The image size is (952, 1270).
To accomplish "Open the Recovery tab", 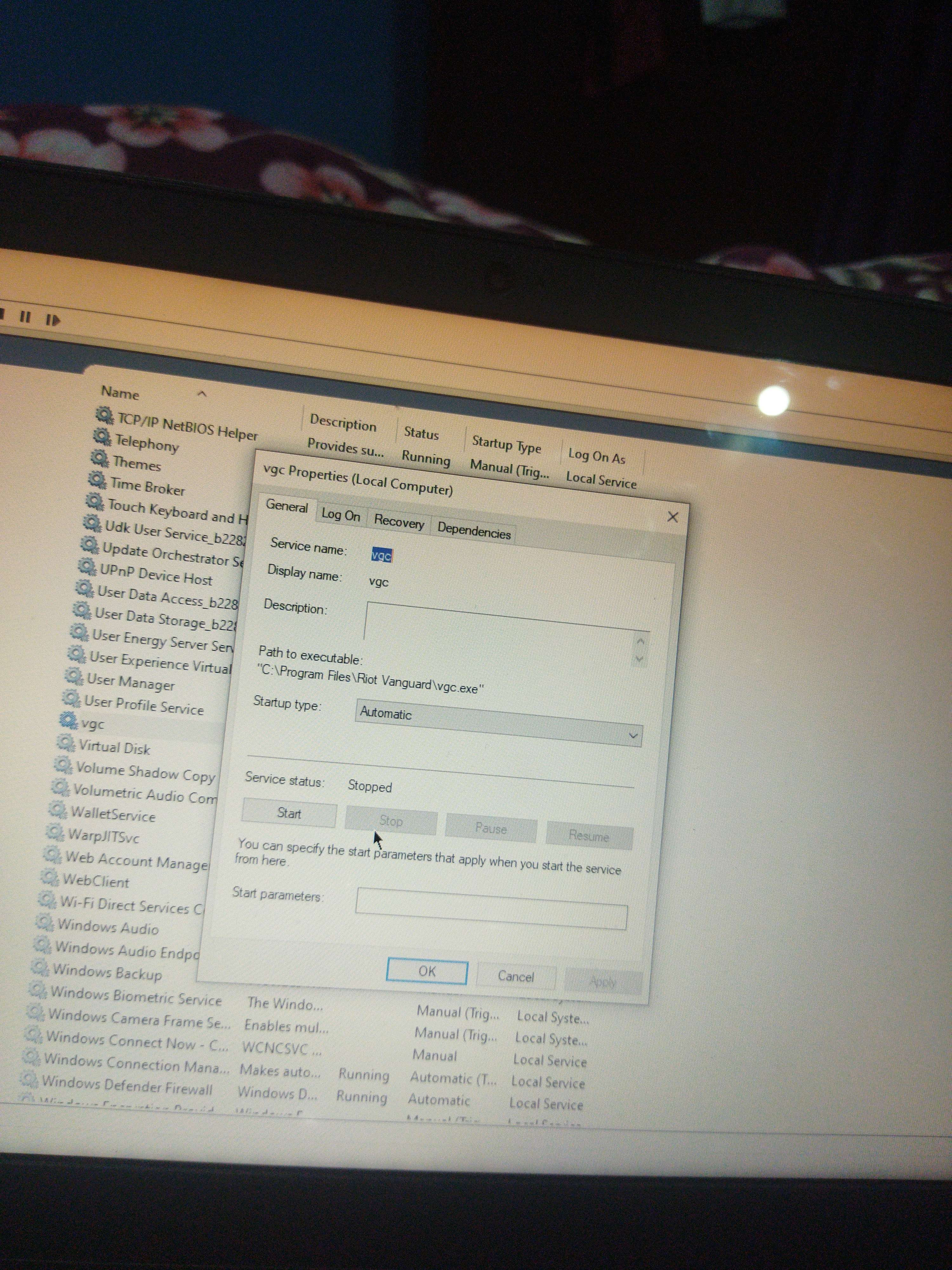I will point(399,522).
